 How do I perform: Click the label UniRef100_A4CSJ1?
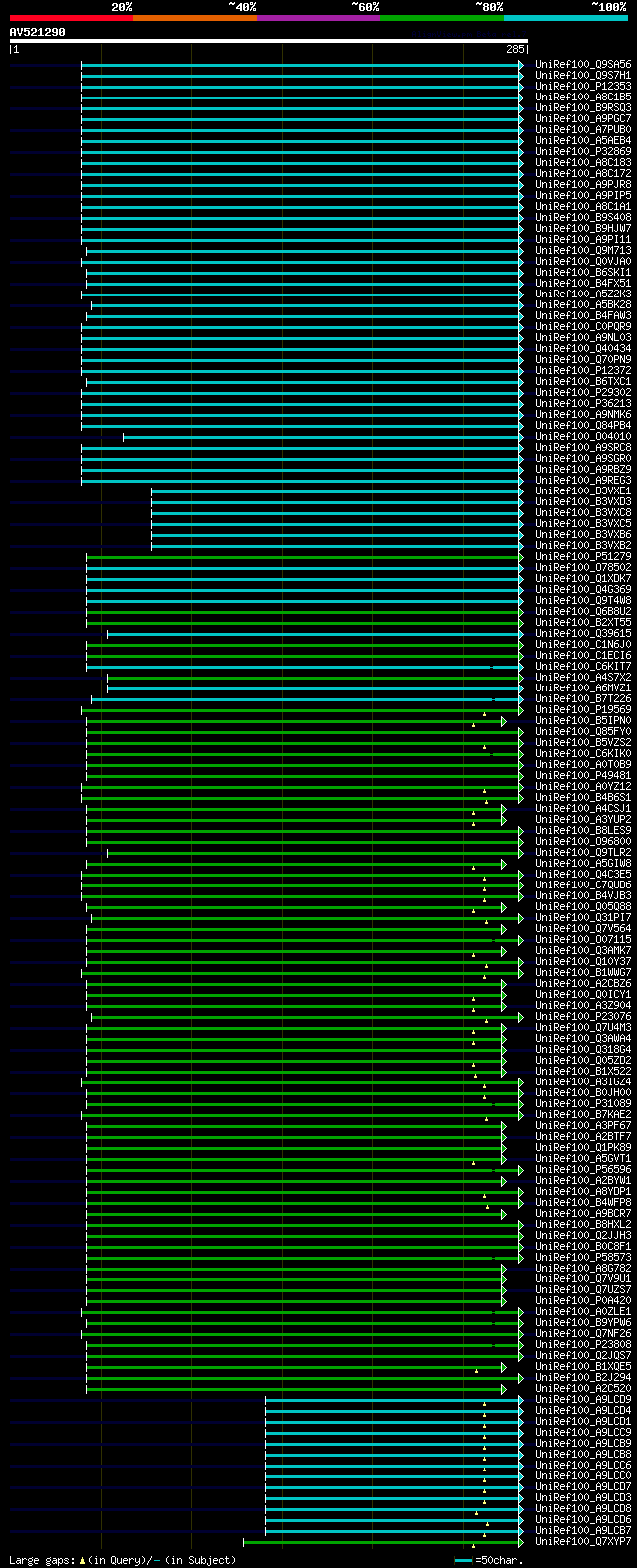tap(583, 808)
